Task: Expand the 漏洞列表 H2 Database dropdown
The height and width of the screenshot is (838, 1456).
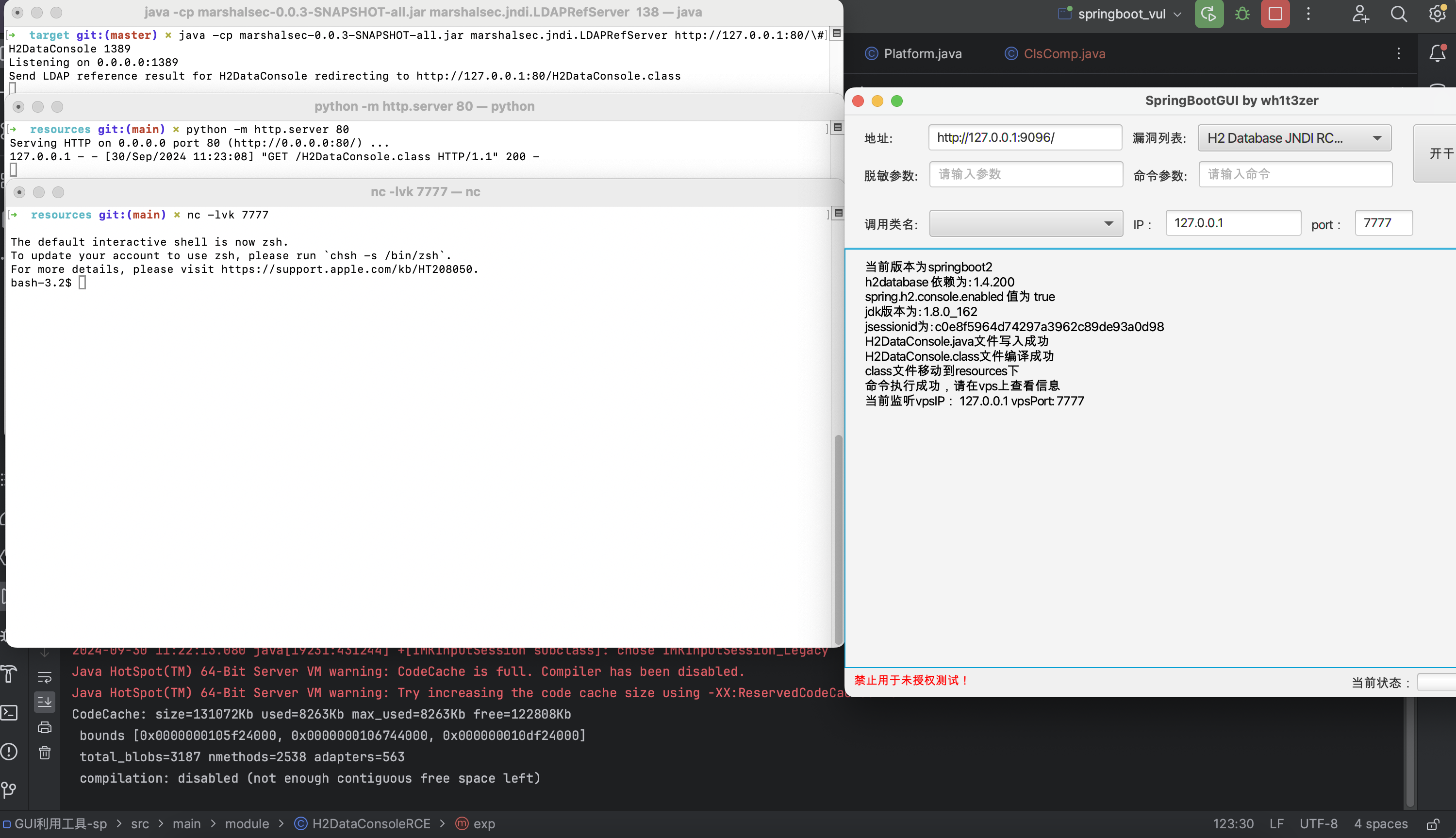Action: [1294, 138]
